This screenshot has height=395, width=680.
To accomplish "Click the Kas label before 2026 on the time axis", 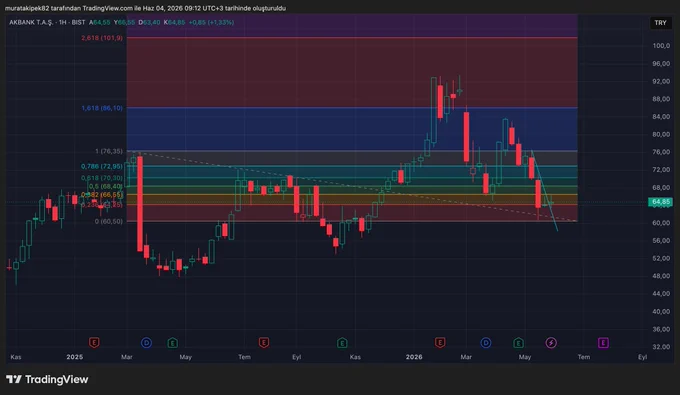I will (x=355, y=357).
